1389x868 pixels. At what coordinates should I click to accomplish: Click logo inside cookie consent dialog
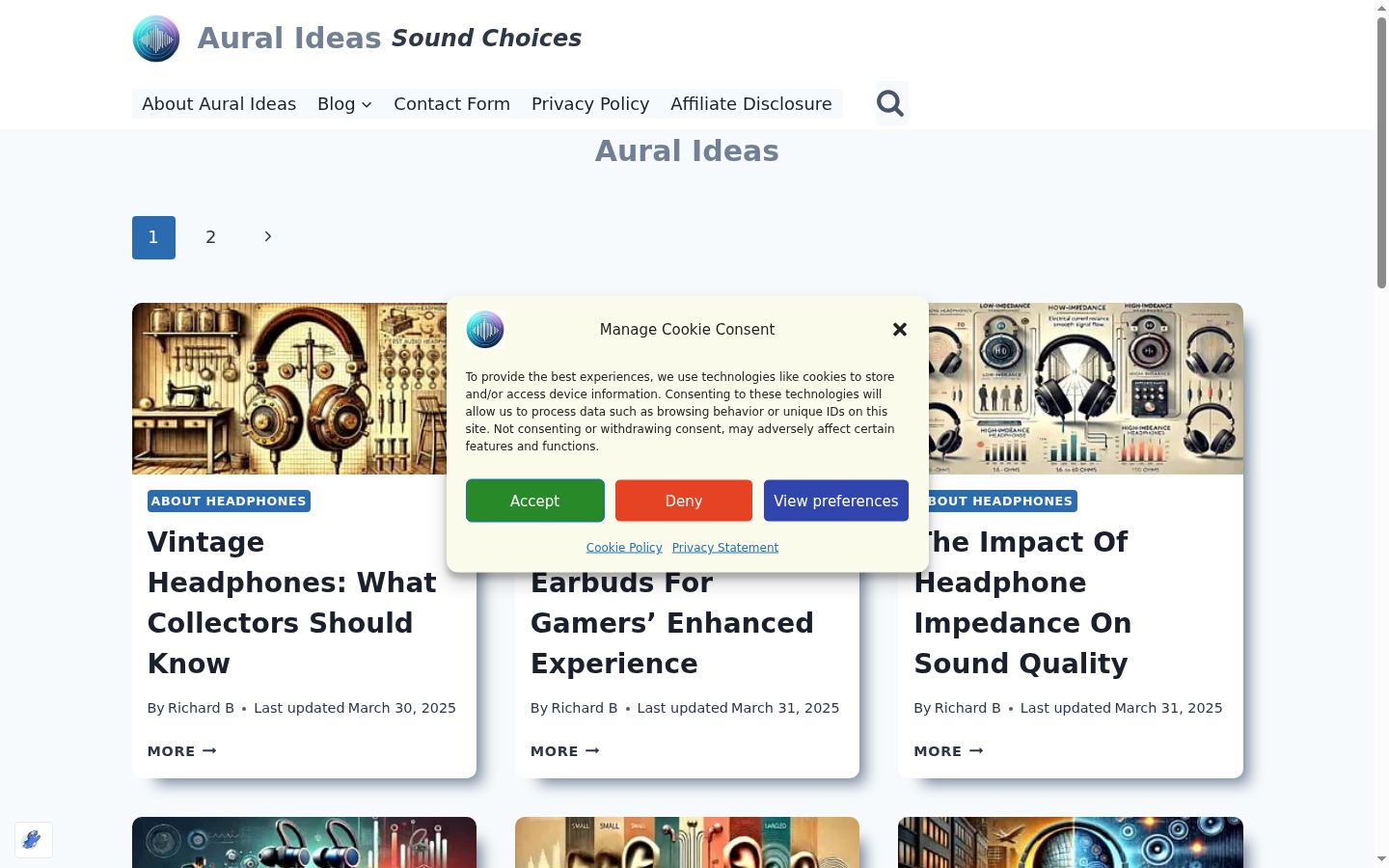[485, 330]
